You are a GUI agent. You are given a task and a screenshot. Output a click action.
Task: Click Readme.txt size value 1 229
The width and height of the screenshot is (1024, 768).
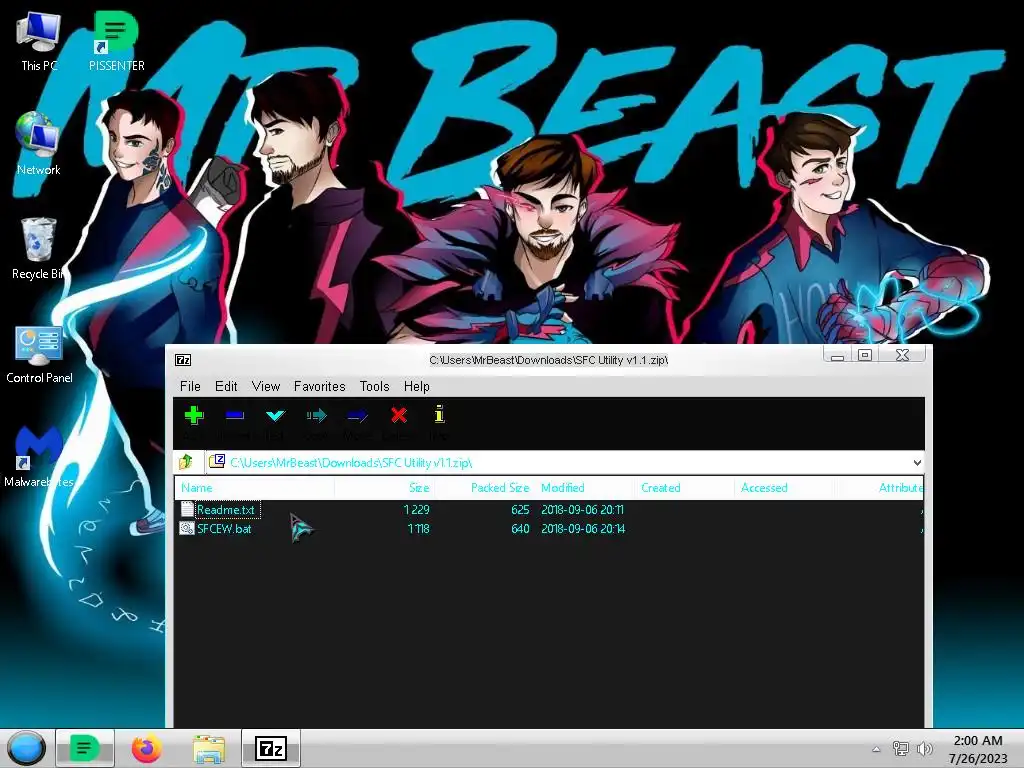tap(416, 509)
